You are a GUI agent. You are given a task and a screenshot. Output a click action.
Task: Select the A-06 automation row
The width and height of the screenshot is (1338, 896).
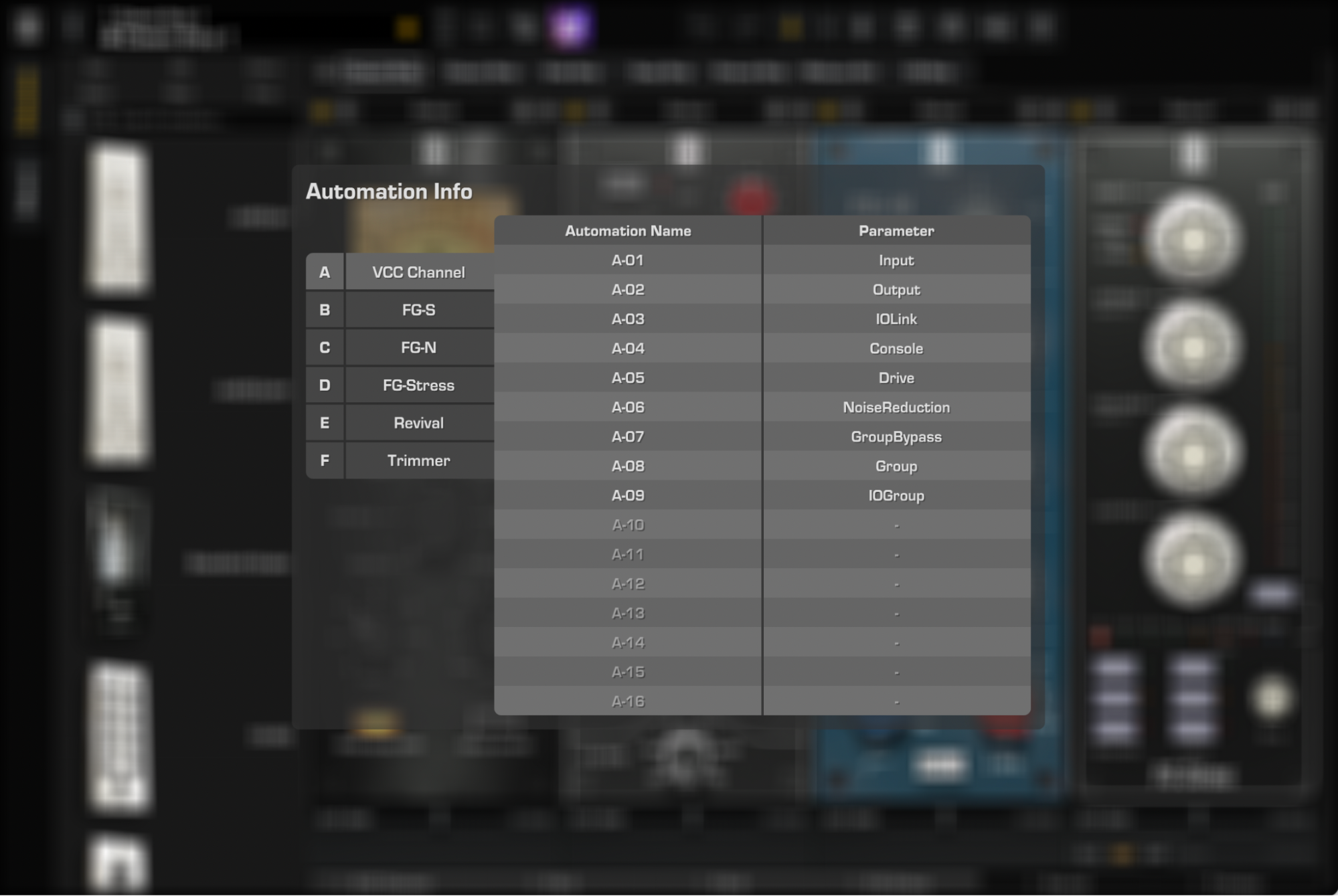(x=762, y=408)
